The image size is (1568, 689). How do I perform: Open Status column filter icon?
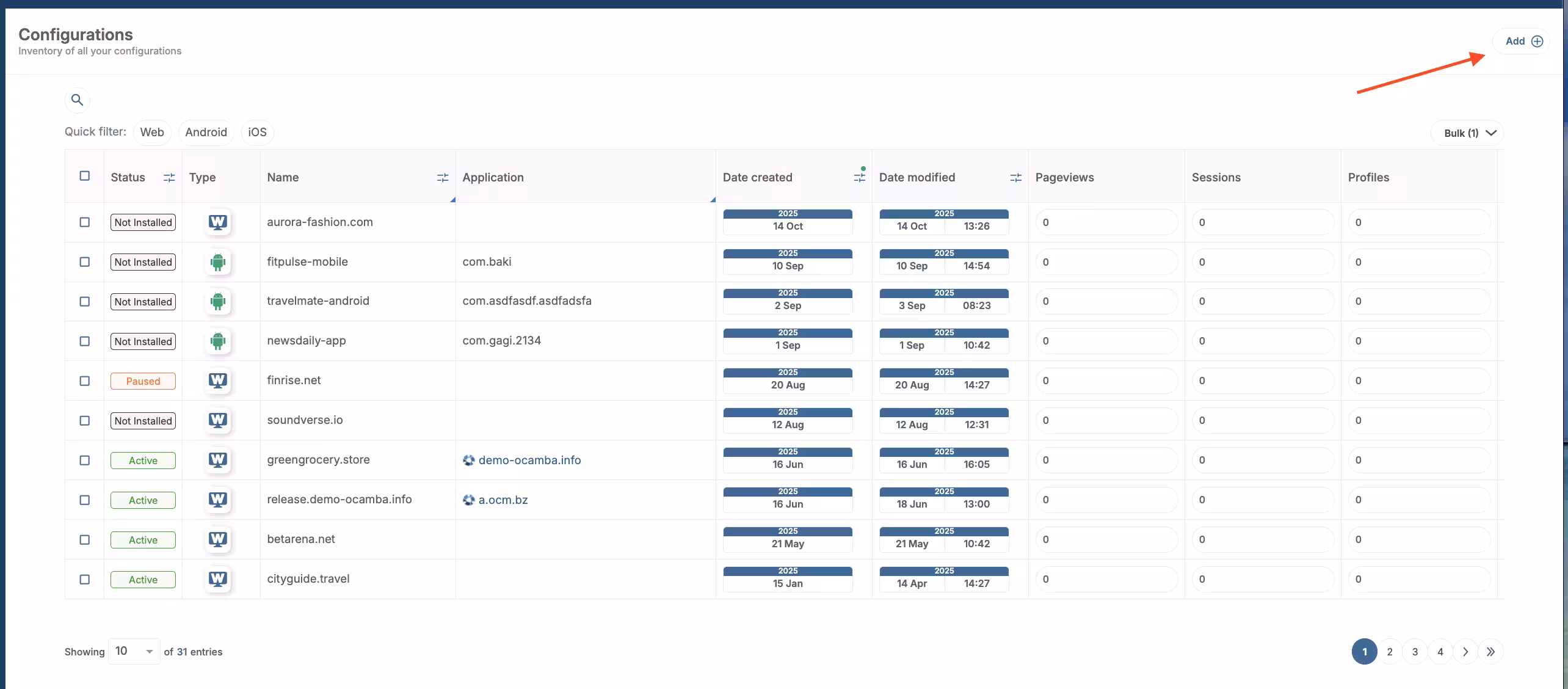(169, 178)
